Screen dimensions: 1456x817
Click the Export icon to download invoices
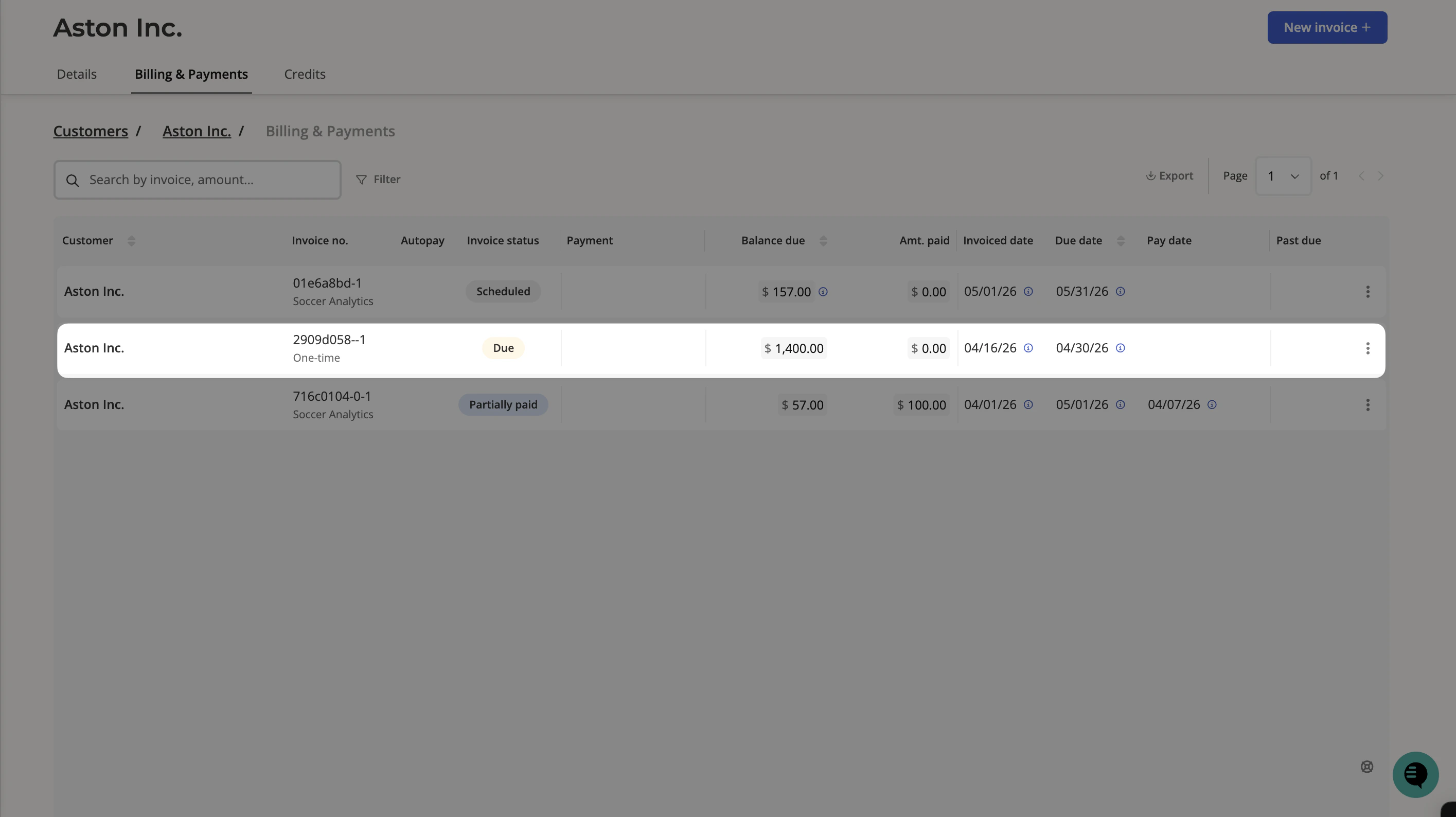coord(1168,175)
